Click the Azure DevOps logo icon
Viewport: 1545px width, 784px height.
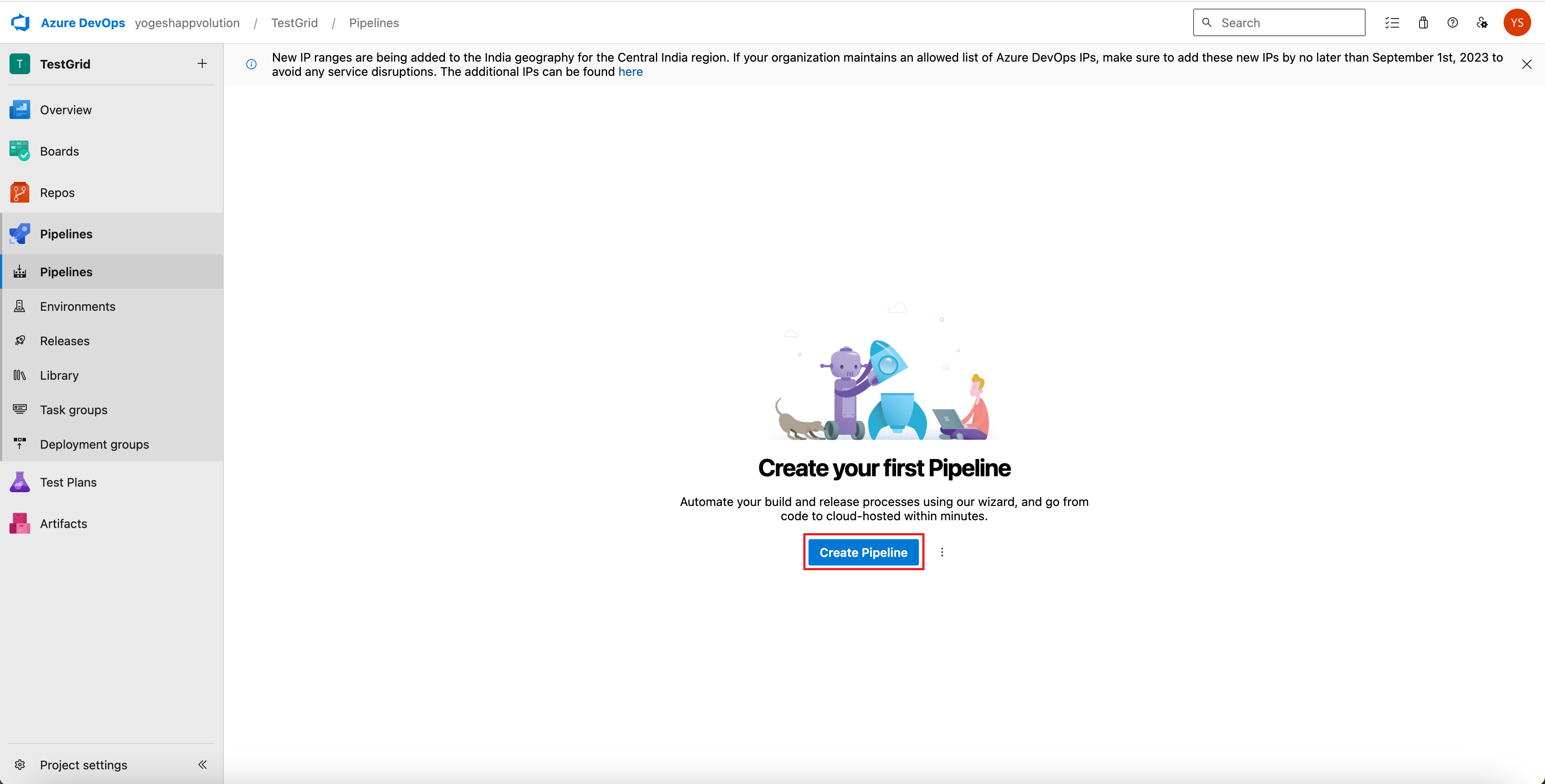click(x=20, y=23)
